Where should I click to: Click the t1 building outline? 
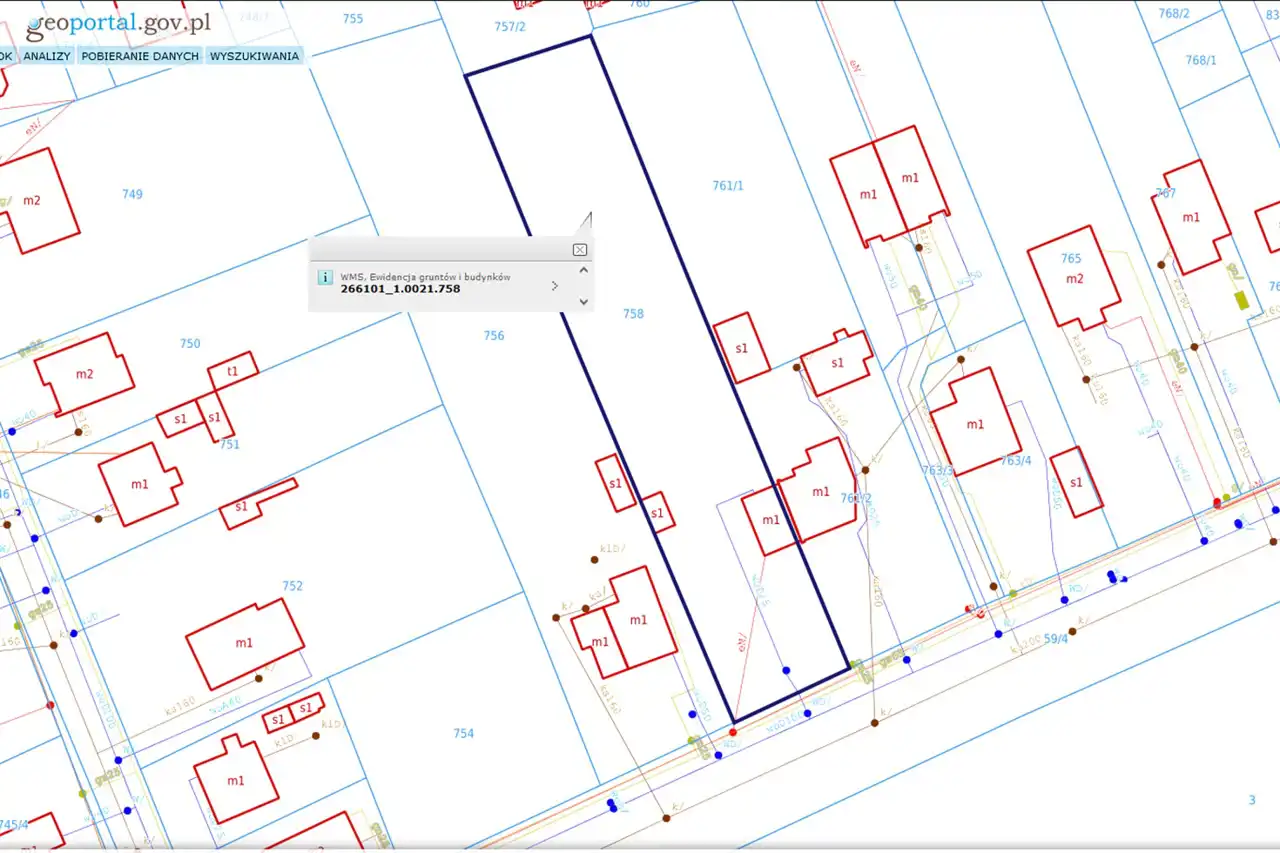[233, 371]
